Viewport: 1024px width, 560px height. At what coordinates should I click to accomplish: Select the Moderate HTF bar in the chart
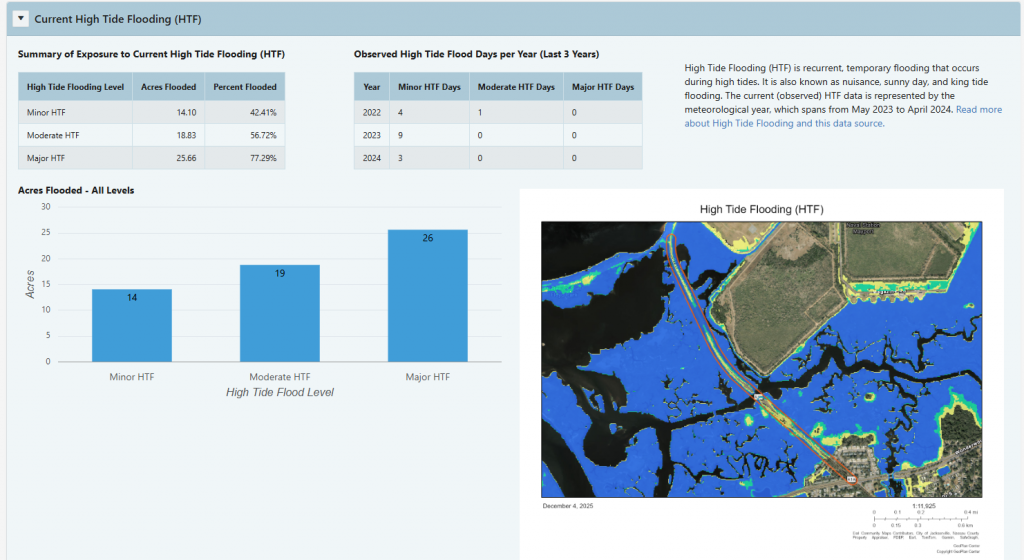tap(279, 314)
